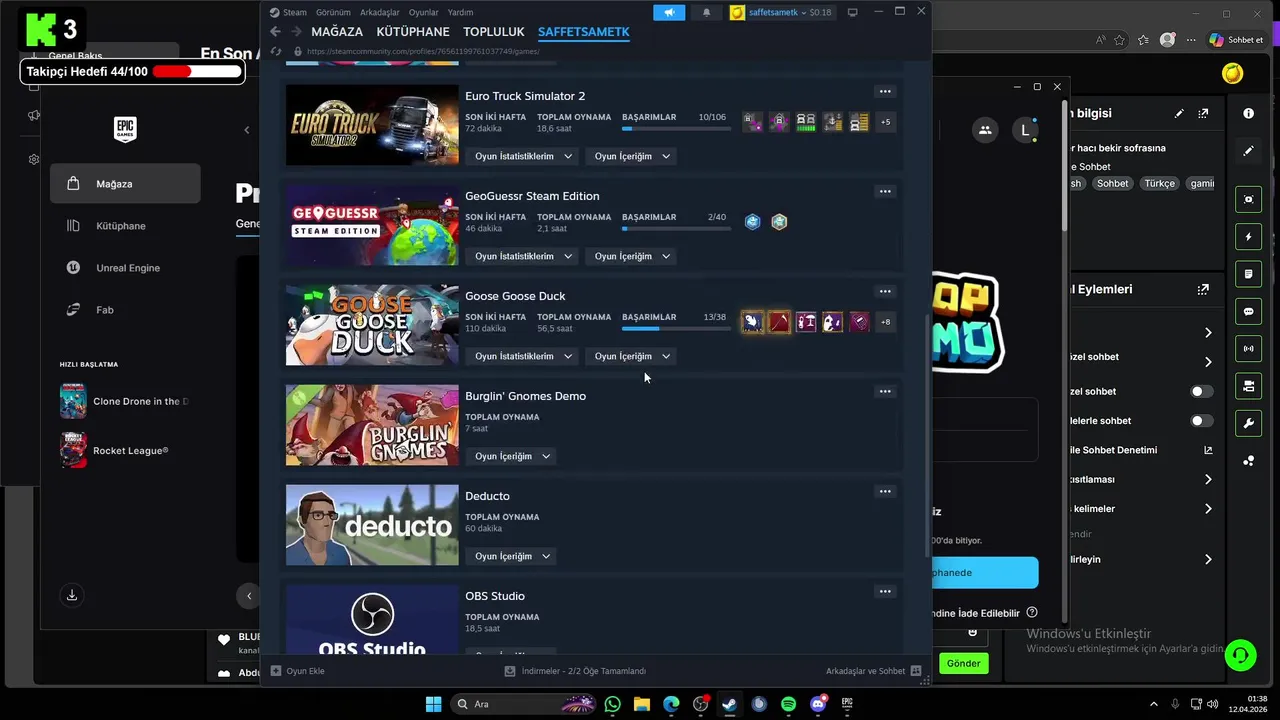Expand Oyun İstatistiklerim for Goose Goose Duck

point(523,356)
